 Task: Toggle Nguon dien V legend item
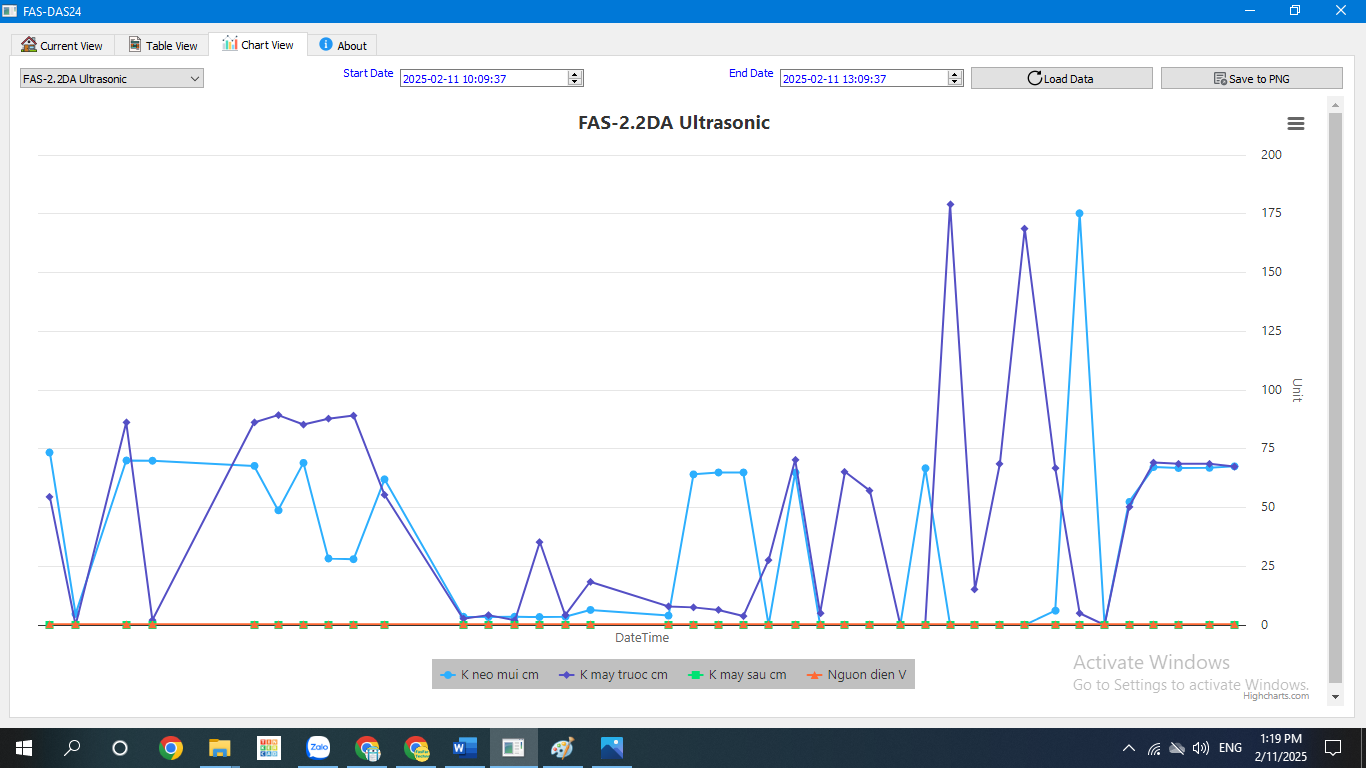coord(857,675)
